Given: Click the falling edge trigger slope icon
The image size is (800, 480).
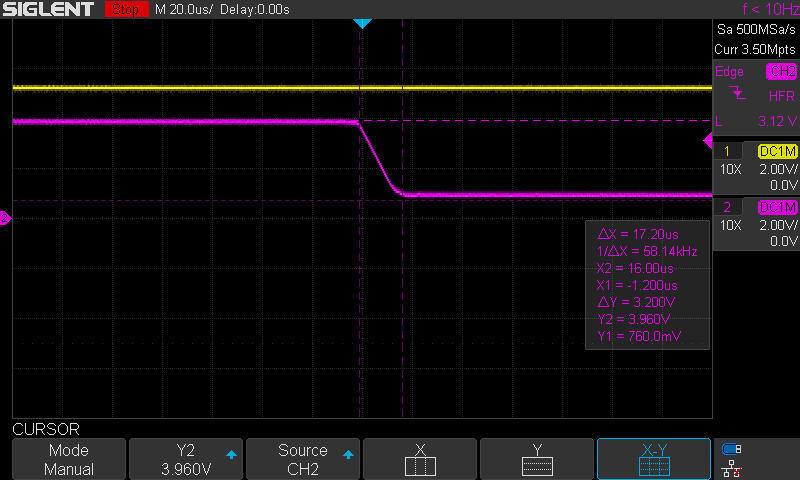Looking at the screenshot, I should pos(737,93).
